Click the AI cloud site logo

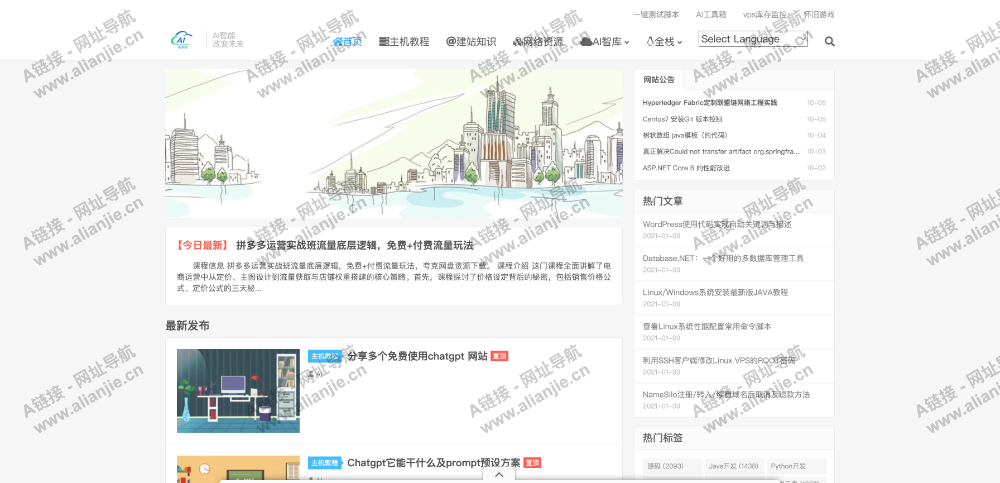pyautogui.click(x=182, y=39)
